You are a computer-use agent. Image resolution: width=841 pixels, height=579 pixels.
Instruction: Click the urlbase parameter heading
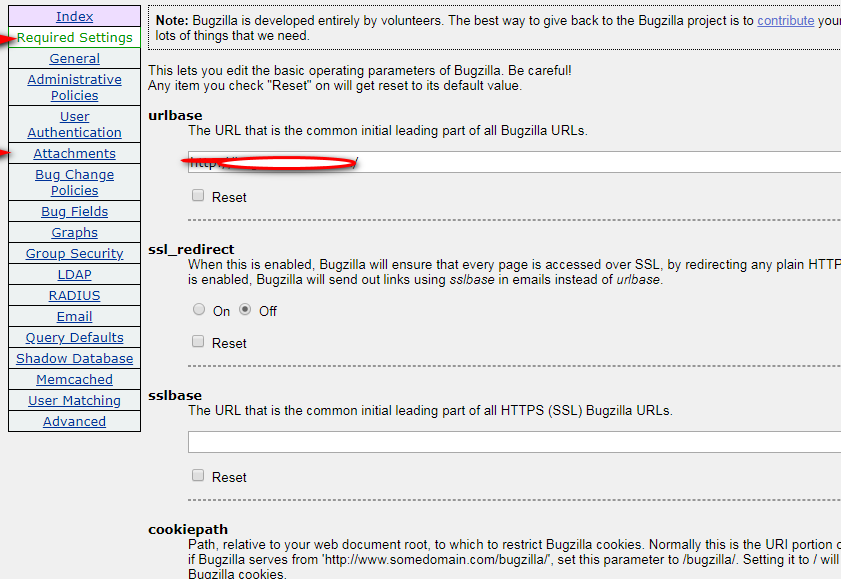click(175, 115)
